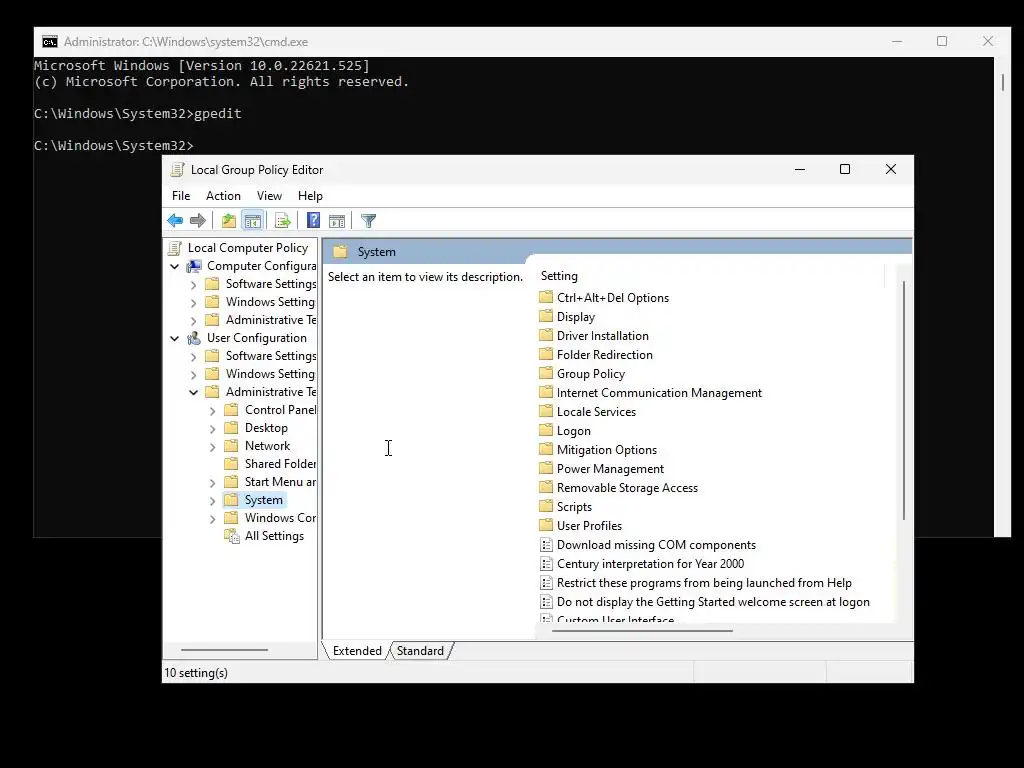This screenshot has width=1024, height=768.
Task: Click the All Settings tree icon
Action: 232,536
